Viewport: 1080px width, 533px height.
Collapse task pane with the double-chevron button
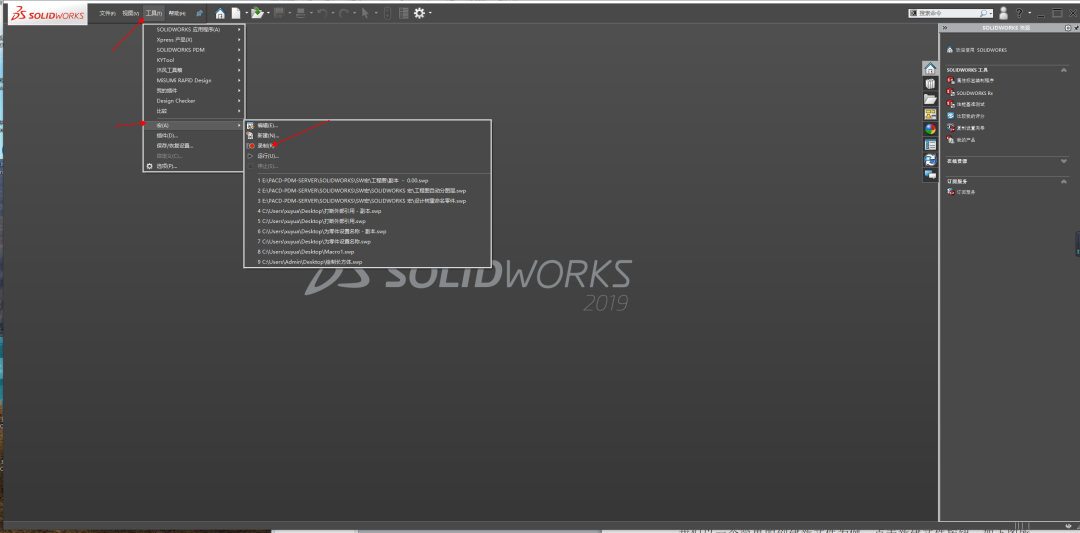pos(945,28)
